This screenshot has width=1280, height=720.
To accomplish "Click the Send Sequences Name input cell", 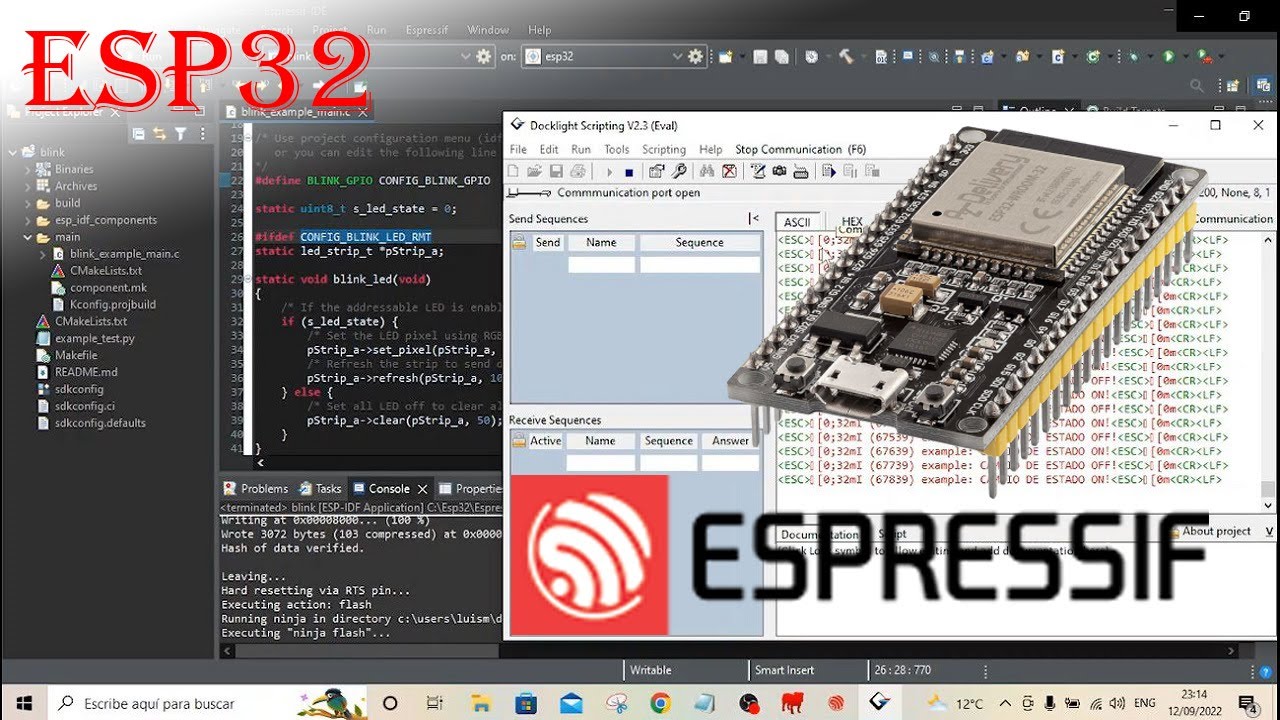I will click(601, 264).
